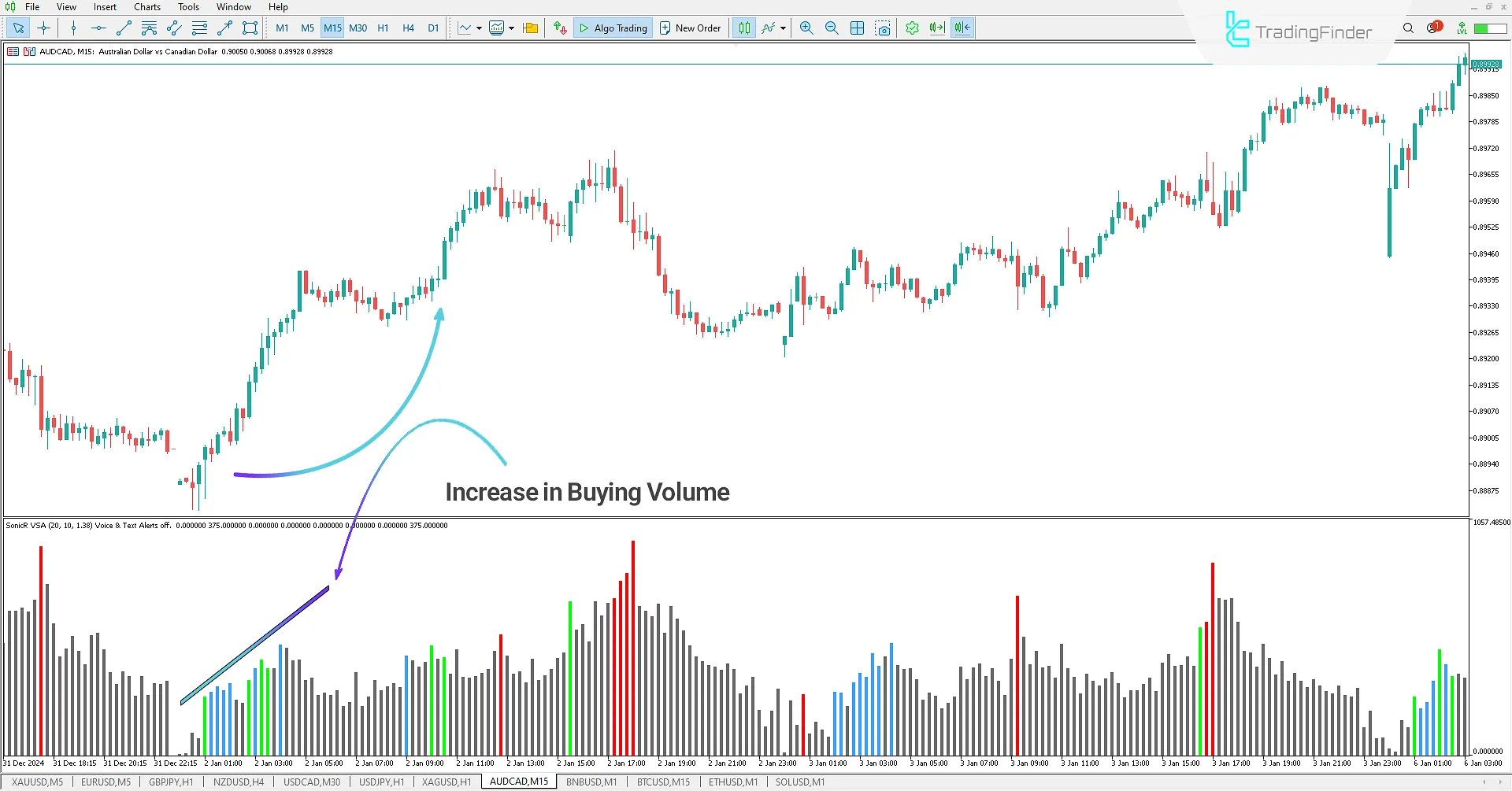Select the Rectangle drawing tool
Viewport: 1512px width, 791px height.
(250, 28)
